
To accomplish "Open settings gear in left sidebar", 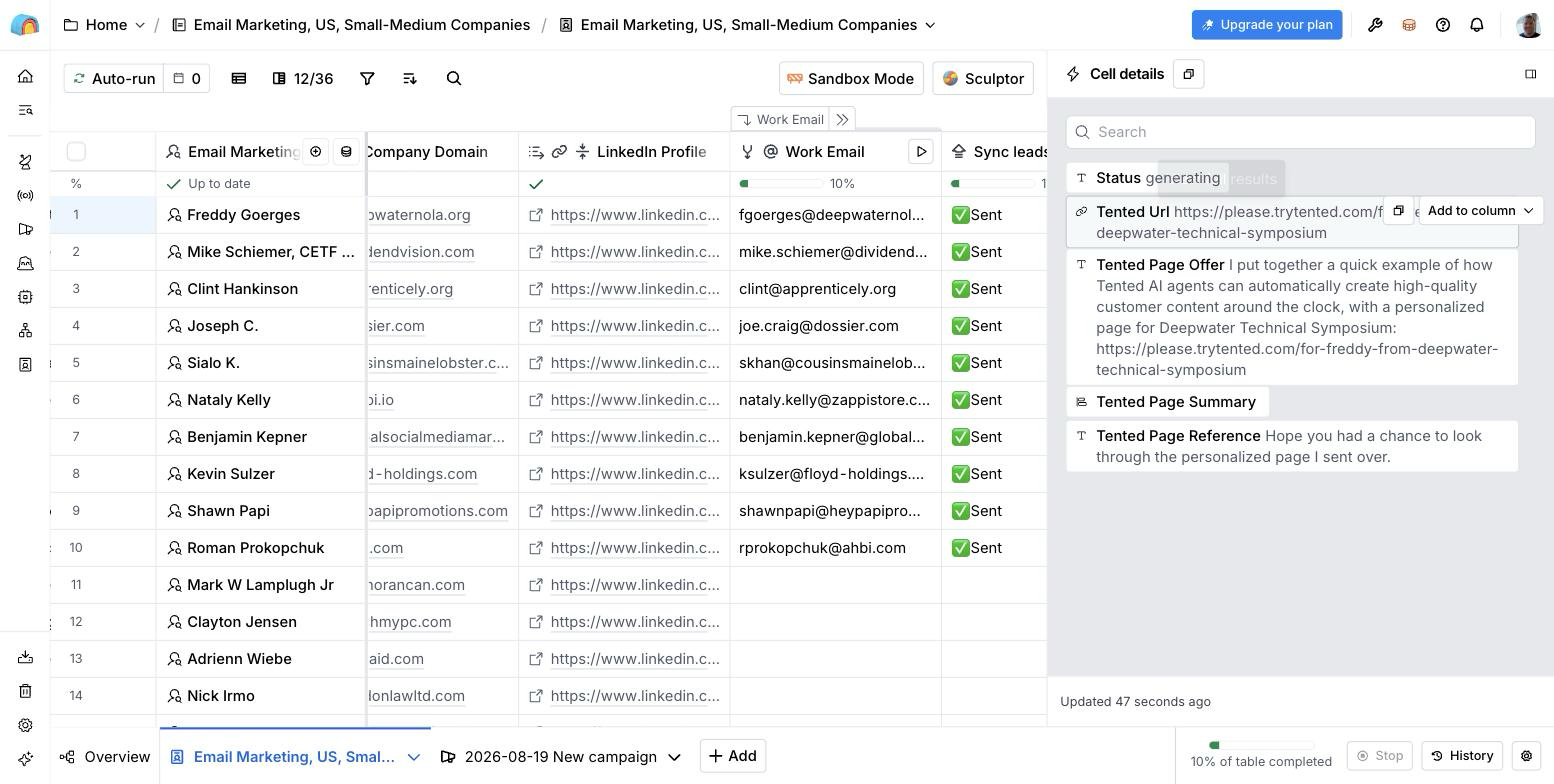I will click(26, 725).
